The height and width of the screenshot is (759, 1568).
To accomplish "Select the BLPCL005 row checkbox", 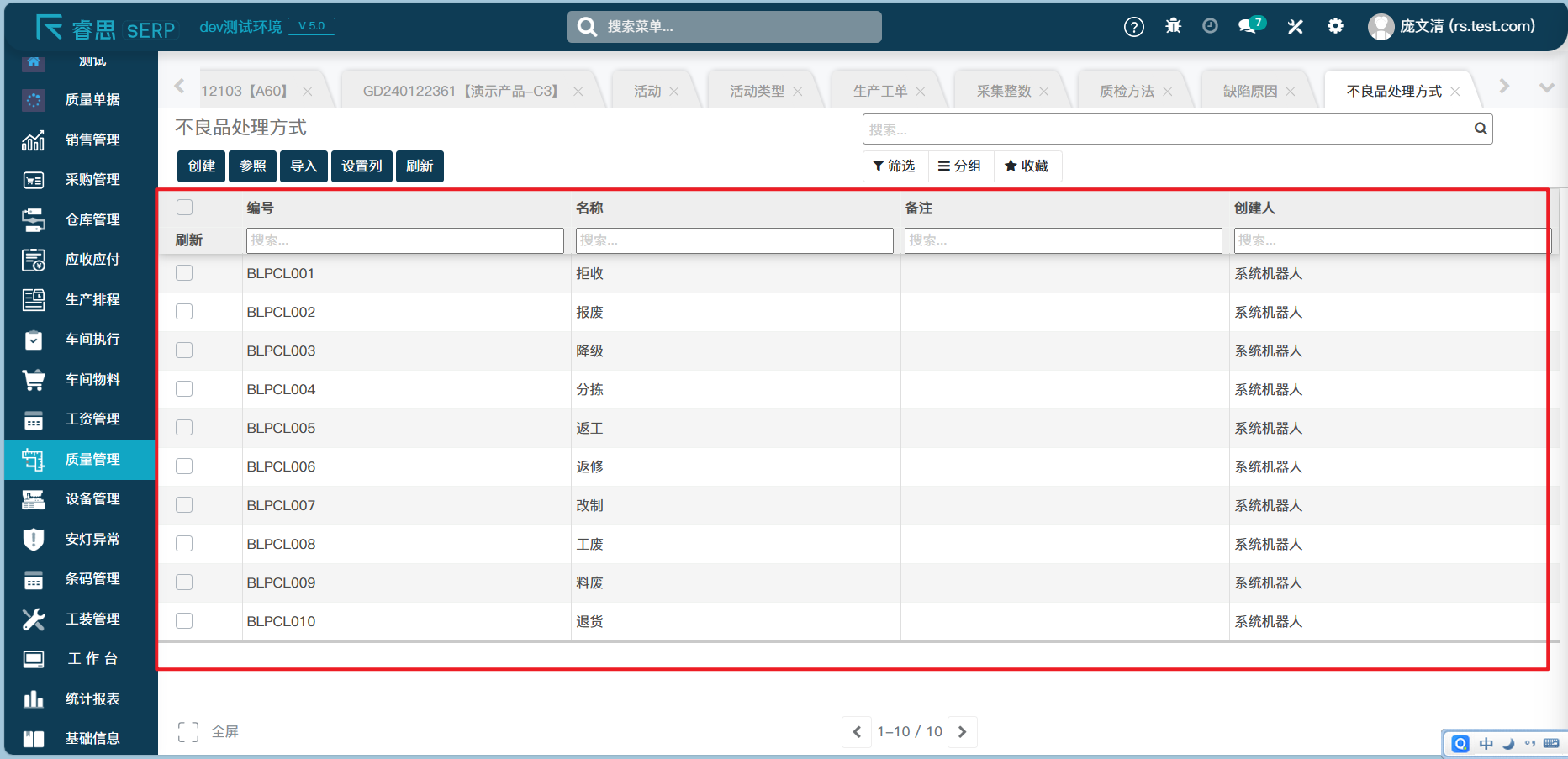I will (x=184, y=428).
